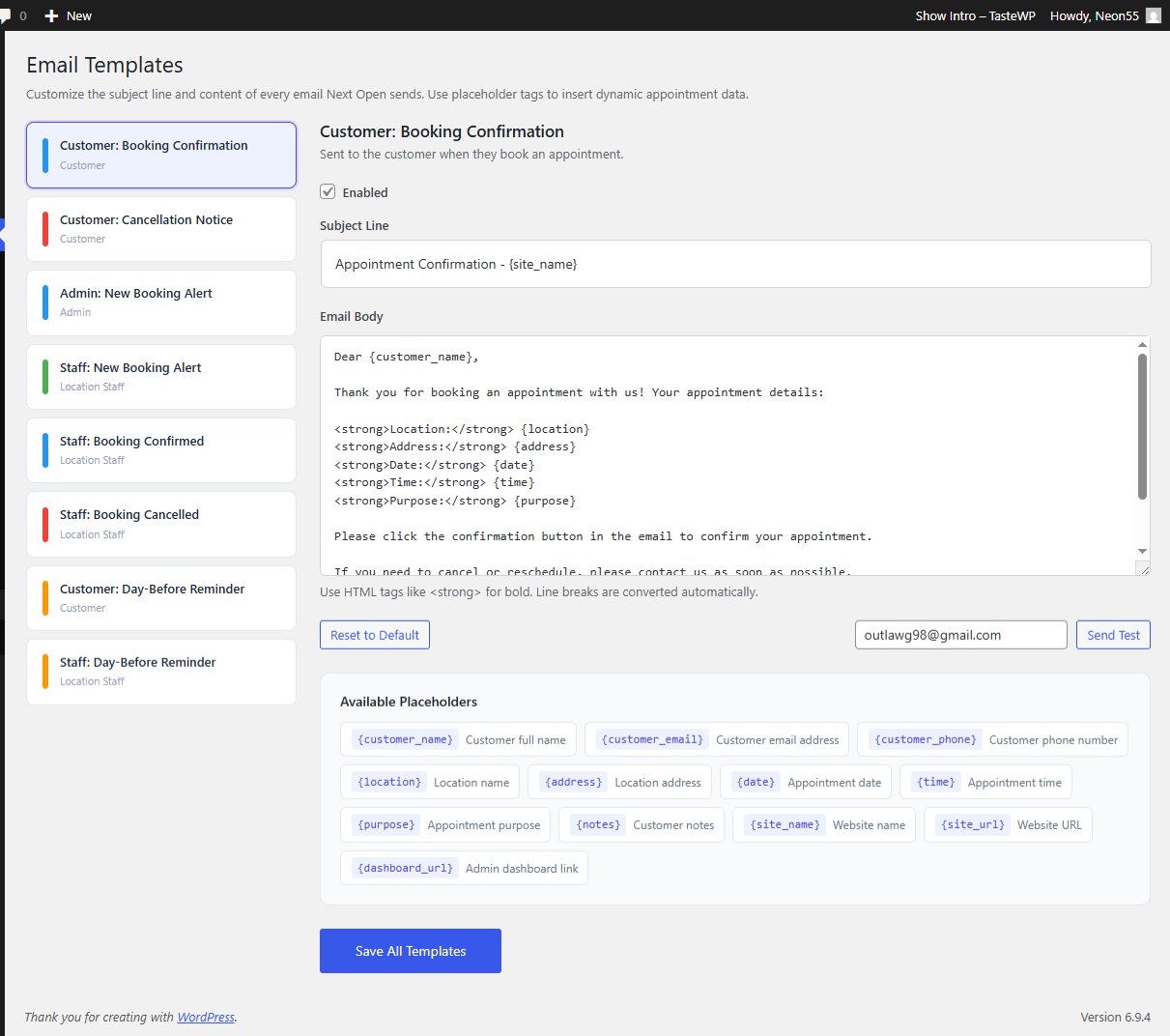The image size is (1170, 1036).
Task: Click Reset to Default button
Action: pos(375,635)
